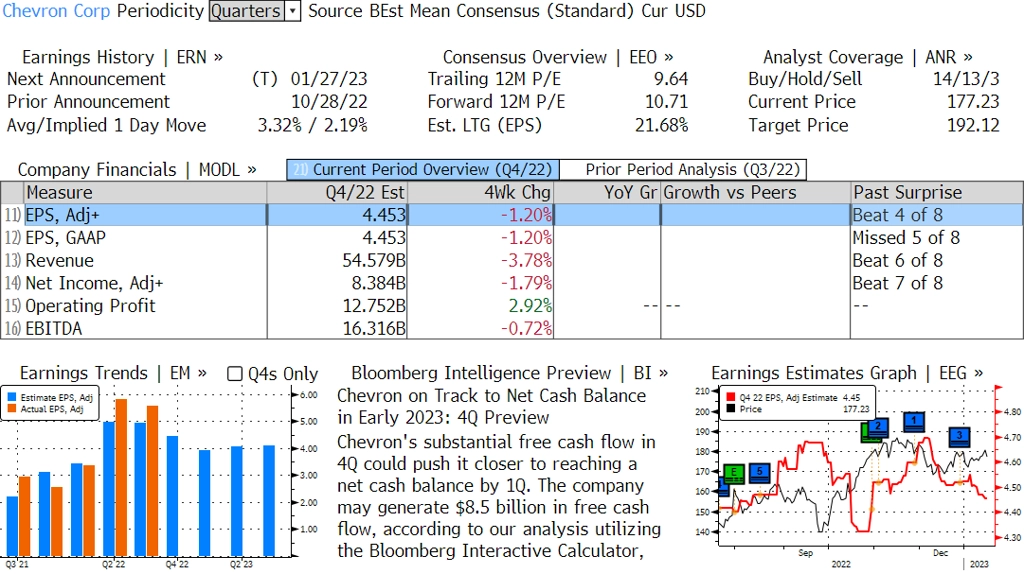The width and height of the screenshot is (1024, 574).
Task: Open Earnings History ERN link
Action: point(122,57)
